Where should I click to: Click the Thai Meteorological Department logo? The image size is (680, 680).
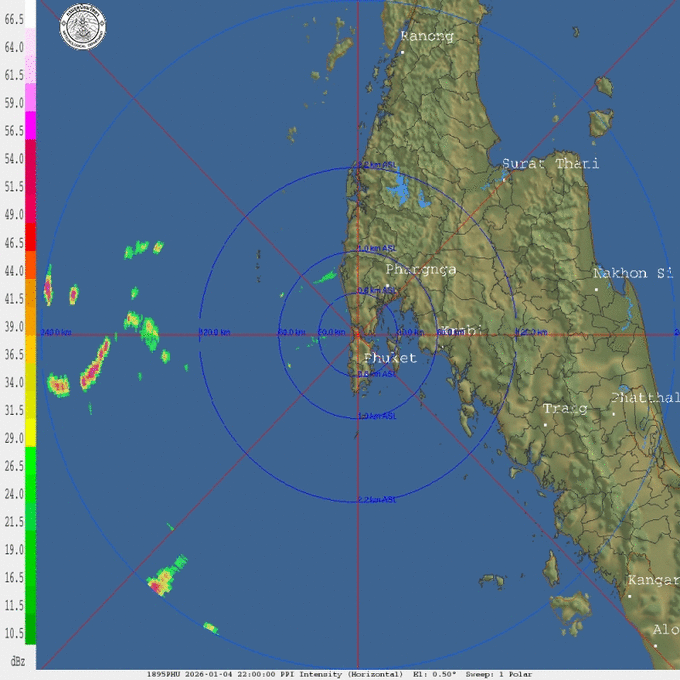coord(82,27)
